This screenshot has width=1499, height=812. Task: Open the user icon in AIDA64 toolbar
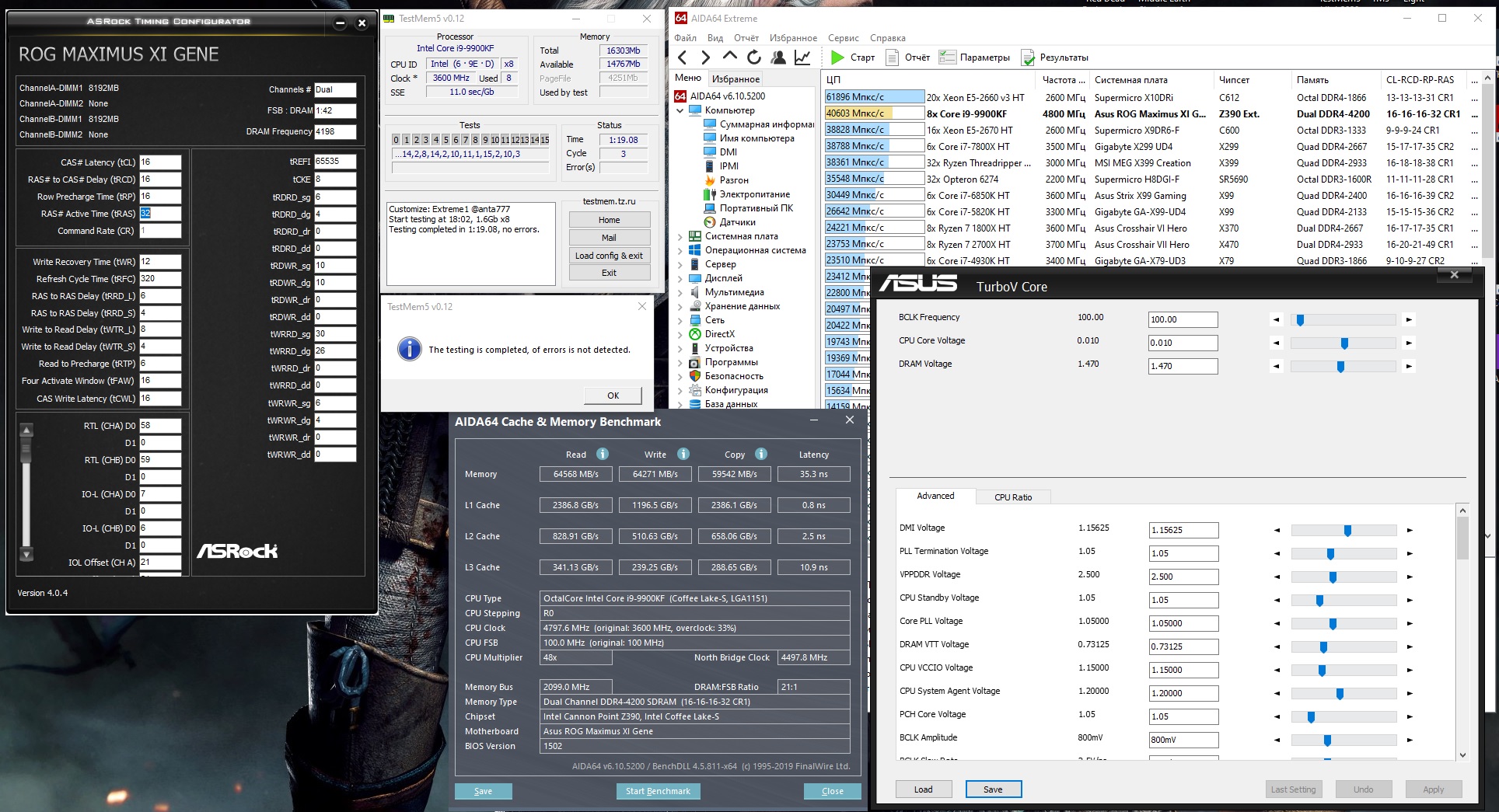point(777,58)
